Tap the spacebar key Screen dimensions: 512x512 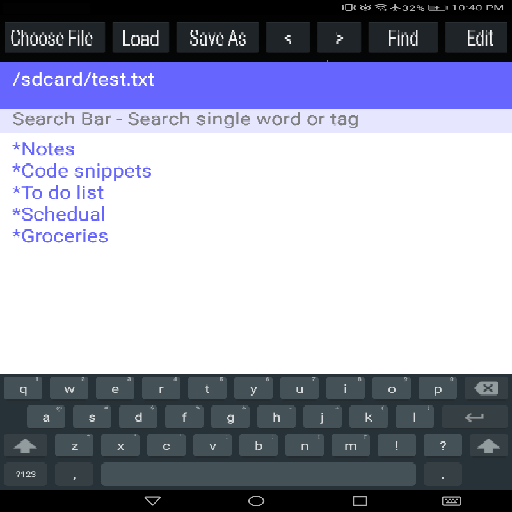tap(258, 474)
